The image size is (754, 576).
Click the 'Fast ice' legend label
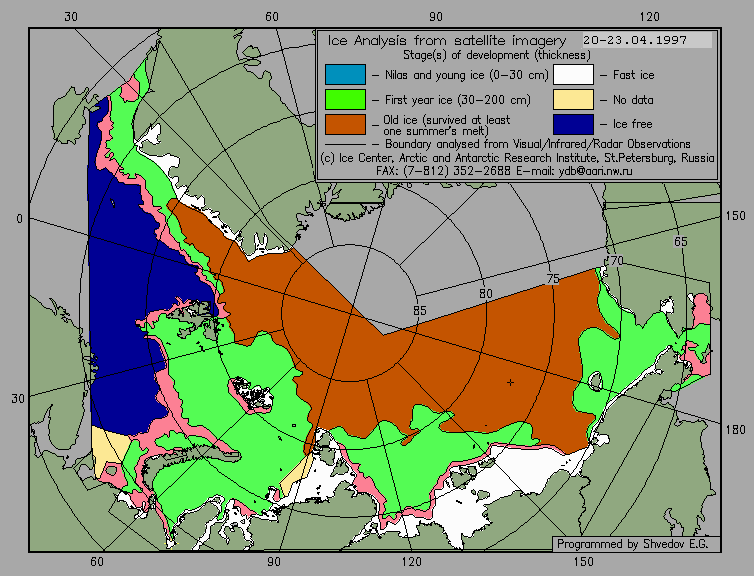coord(633,75)
